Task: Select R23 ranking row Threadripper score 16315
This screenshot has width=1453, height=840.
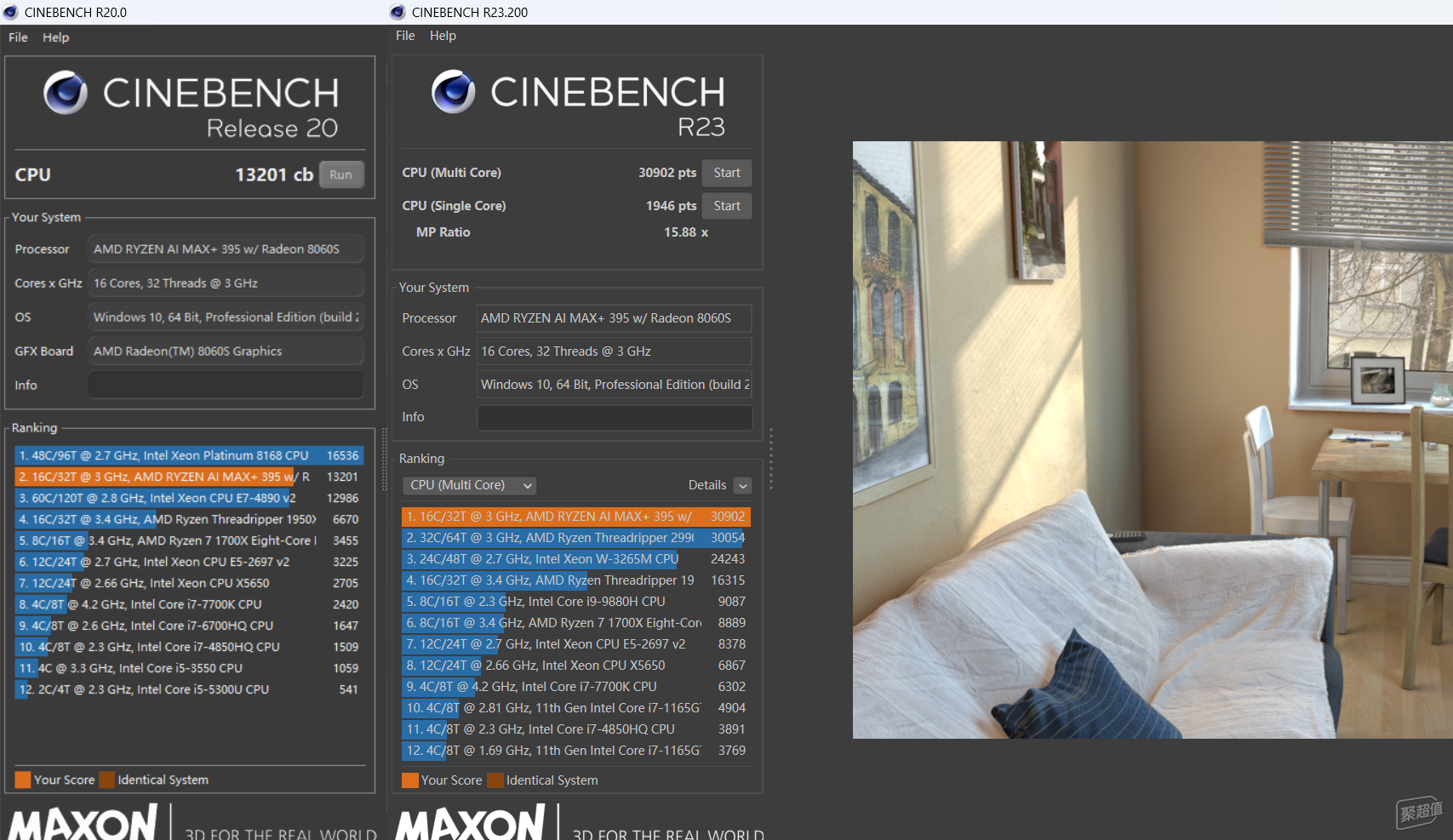Action: pos(576,580)
